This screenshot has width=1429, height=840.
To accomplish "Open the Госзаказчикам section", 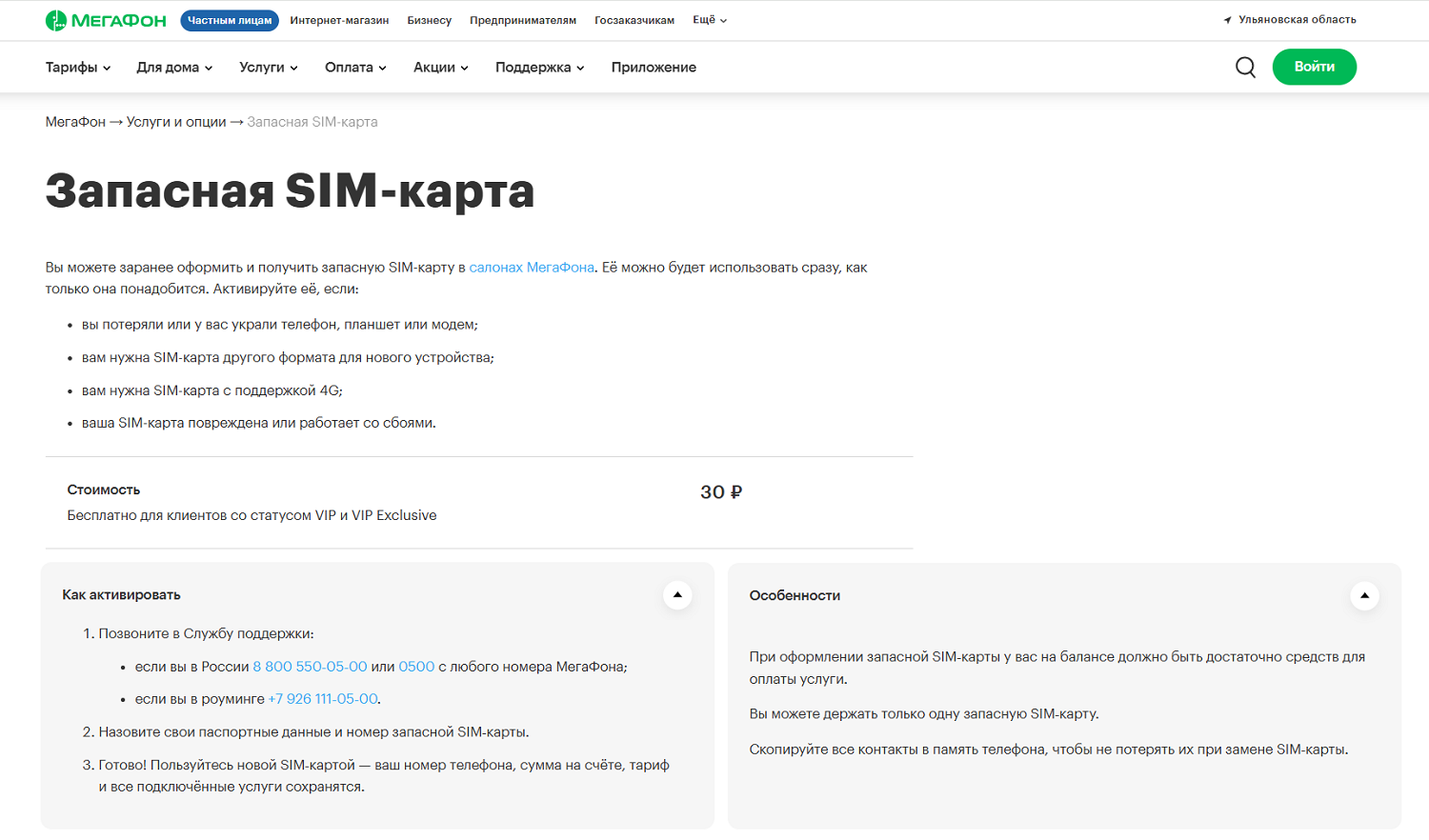I will click(634, 20).
